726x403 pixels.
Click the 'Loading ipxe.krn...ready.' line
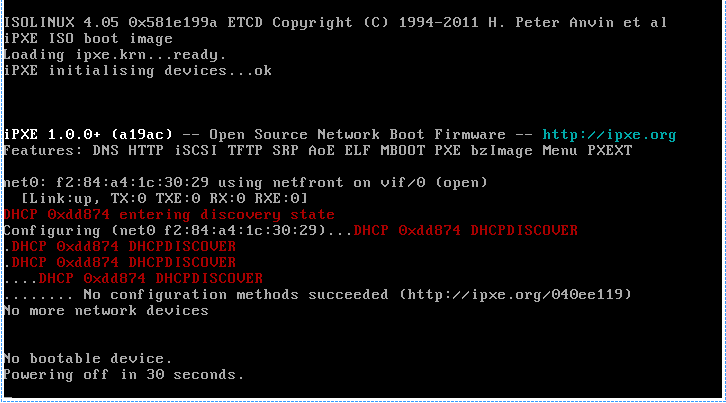point(115,55)
